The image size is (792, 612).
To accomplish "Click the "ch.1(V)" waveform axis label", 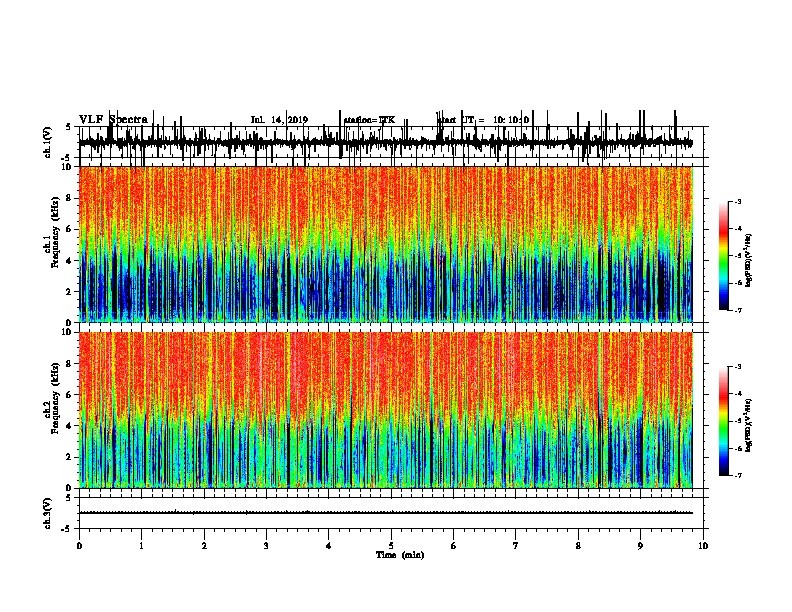I will [47, 142].
